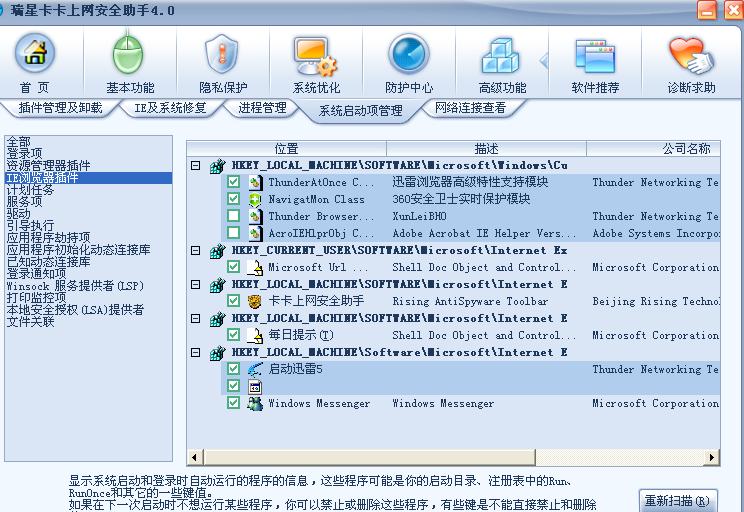Click the AcroIEHlprObj entry icon
The width and height of the screenshot is (744, 512).
255,233
